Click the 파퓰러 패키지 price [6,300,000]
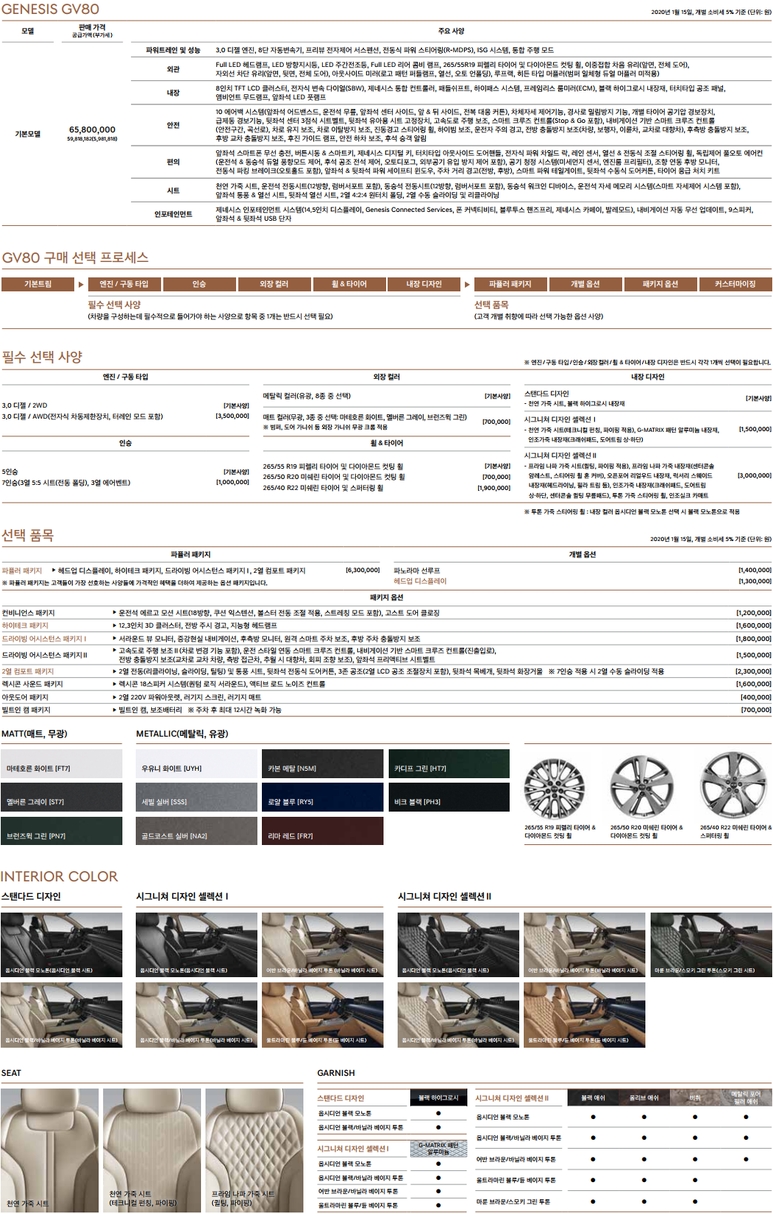This screenshot has width=773, height=1214. pyautogui.click(x=362, y=570)
